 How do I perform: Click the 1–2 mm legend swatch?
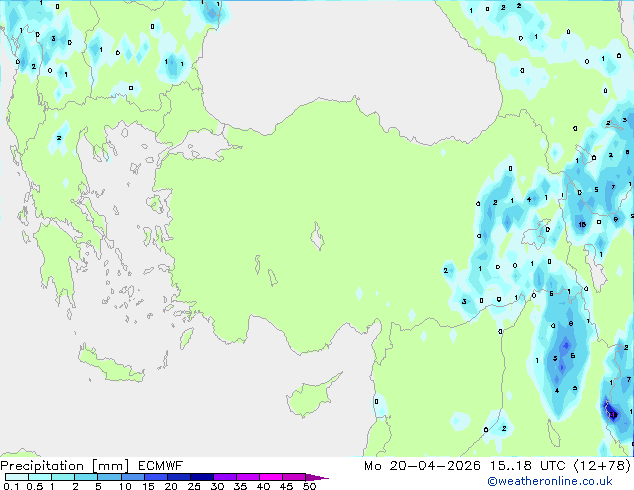pos(63,477)
